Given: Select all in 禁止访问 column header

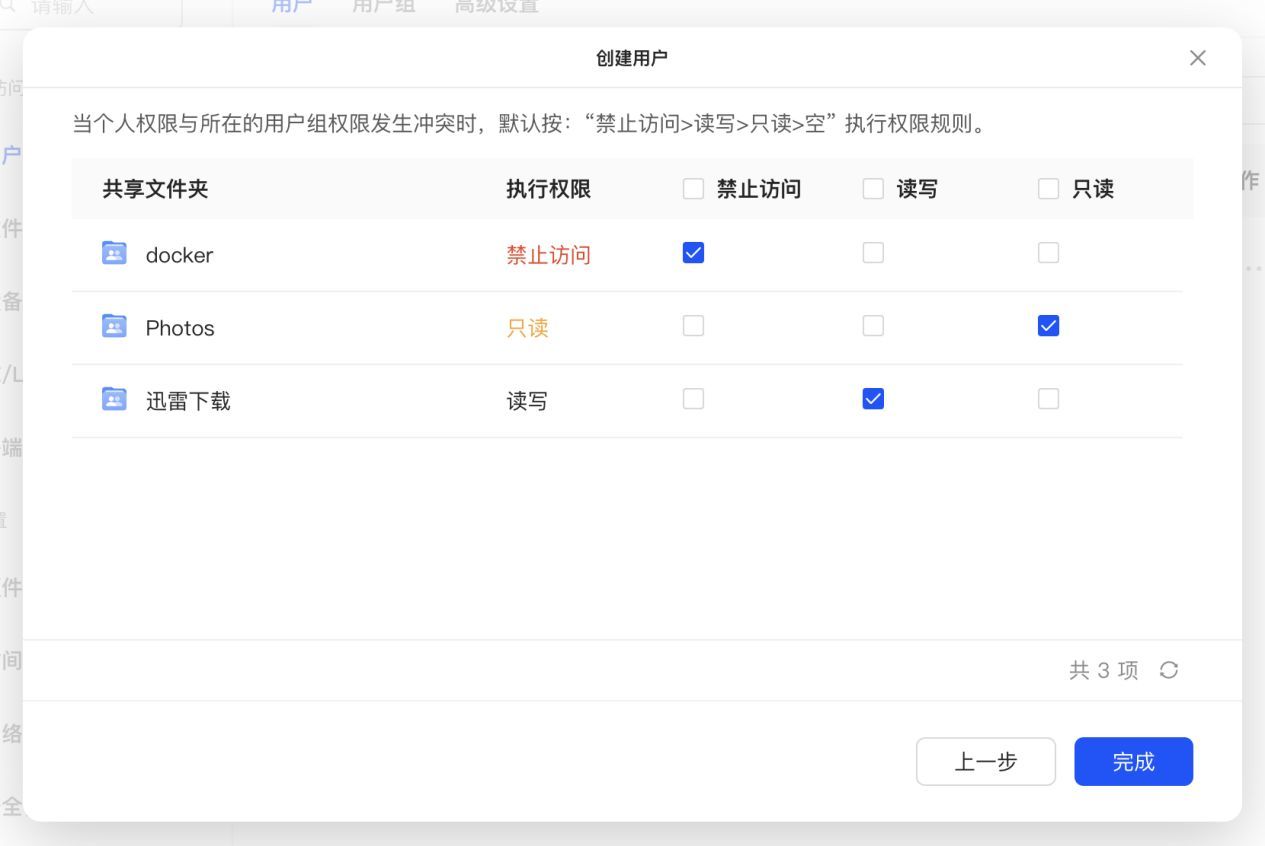Looking at the screenshot, I should tap(693, 189).
